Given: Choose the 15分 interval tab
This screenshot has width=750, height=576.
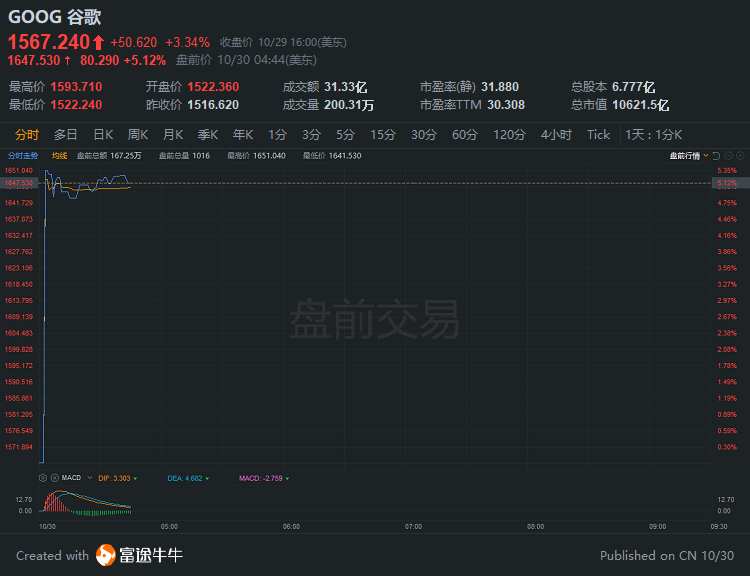Looking at the screenshot, I should point(383,135).
